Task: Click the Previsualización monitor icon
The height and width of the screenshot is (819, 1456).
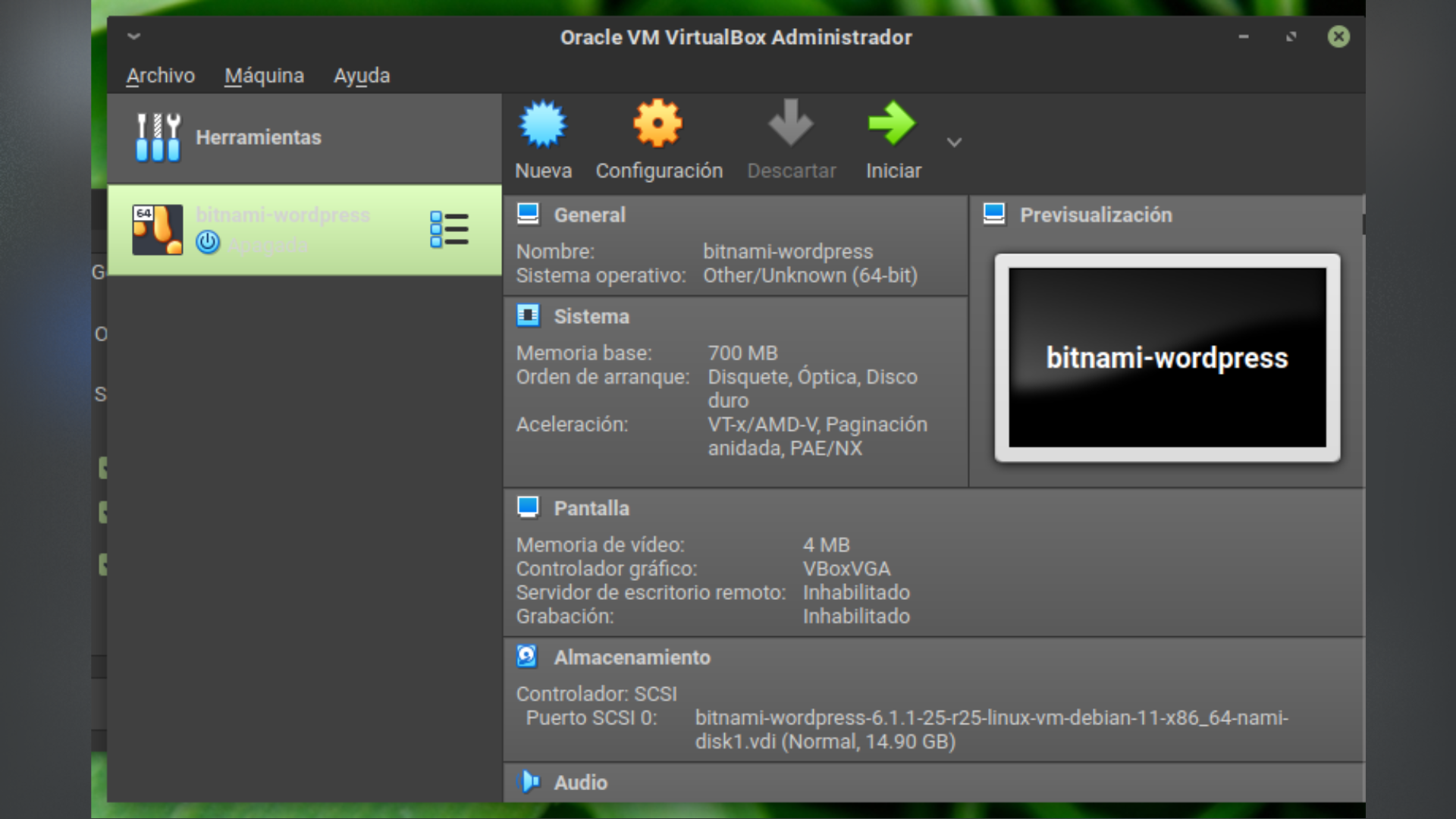Action: [x=994, y=215]
